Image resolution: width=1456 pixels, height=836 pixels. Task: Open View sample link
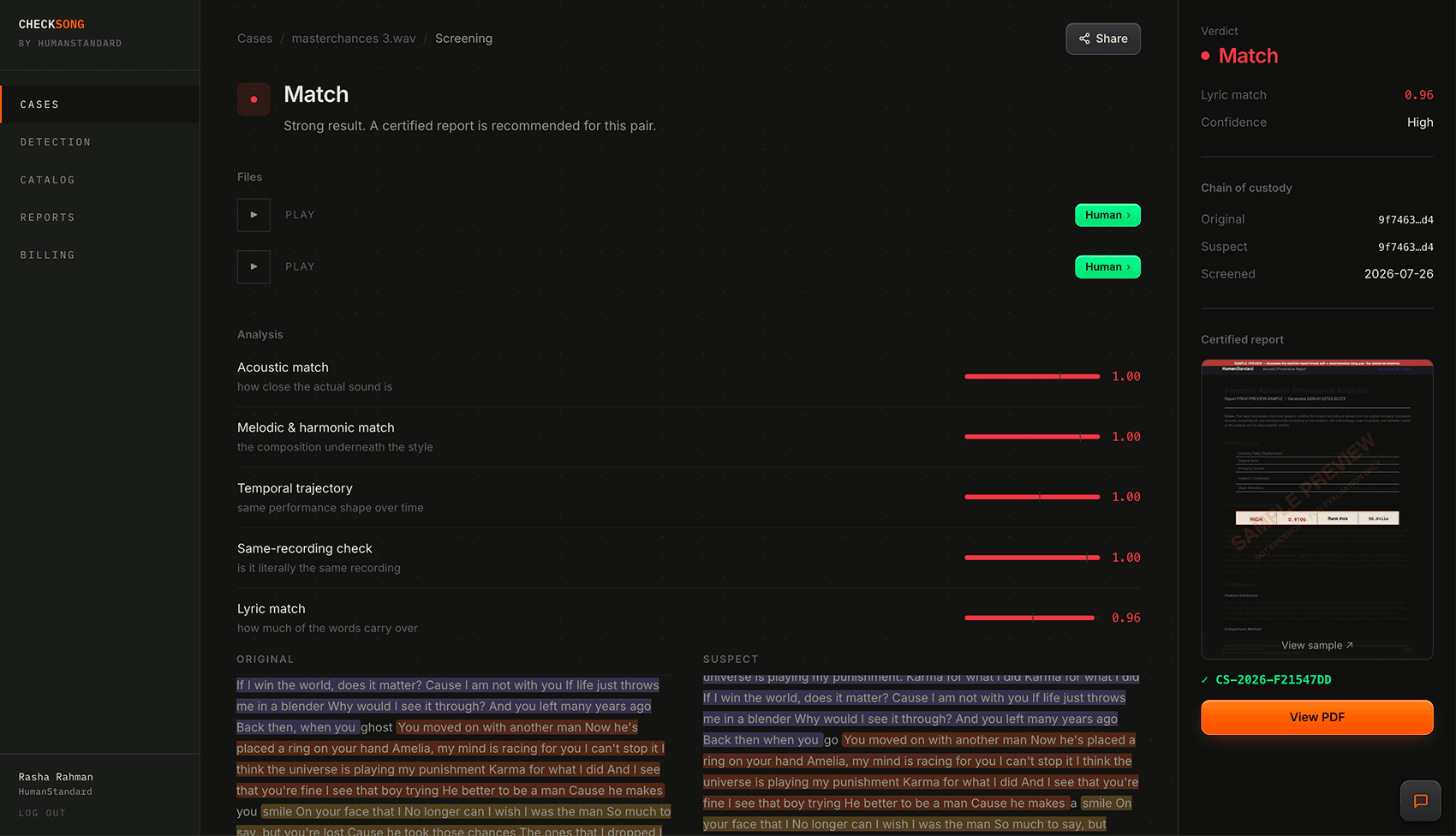point(1316,645)
